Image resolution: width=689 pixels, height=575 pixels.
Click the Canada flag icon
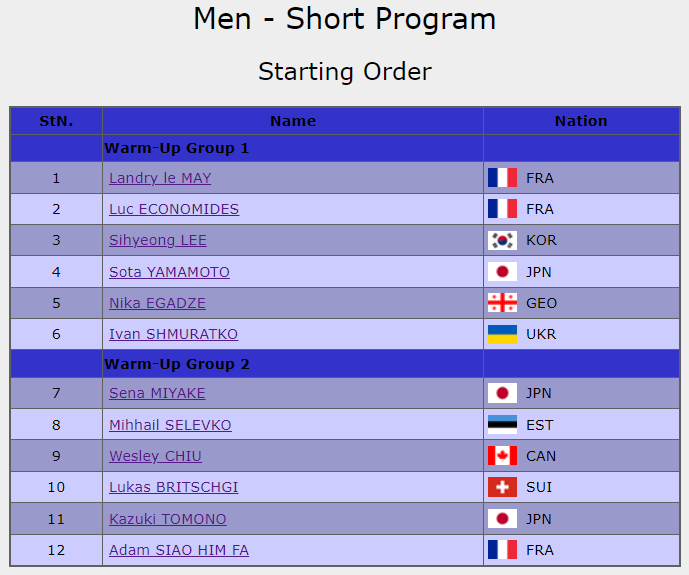pyautogui.click(x=502, y=456)
